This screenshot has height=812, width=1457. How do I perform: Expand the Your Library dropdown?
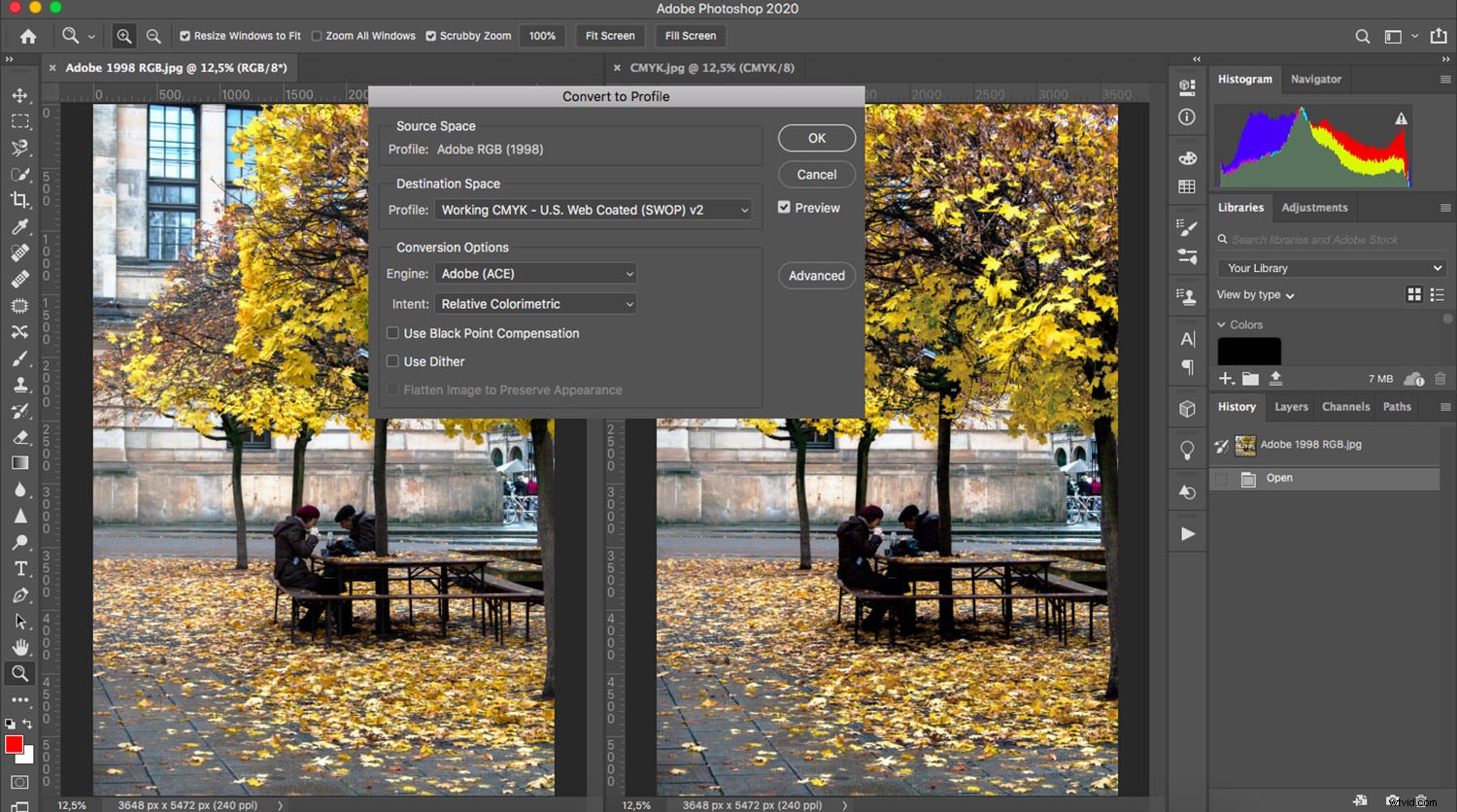pyautogui.click(x=1331, y=267)
